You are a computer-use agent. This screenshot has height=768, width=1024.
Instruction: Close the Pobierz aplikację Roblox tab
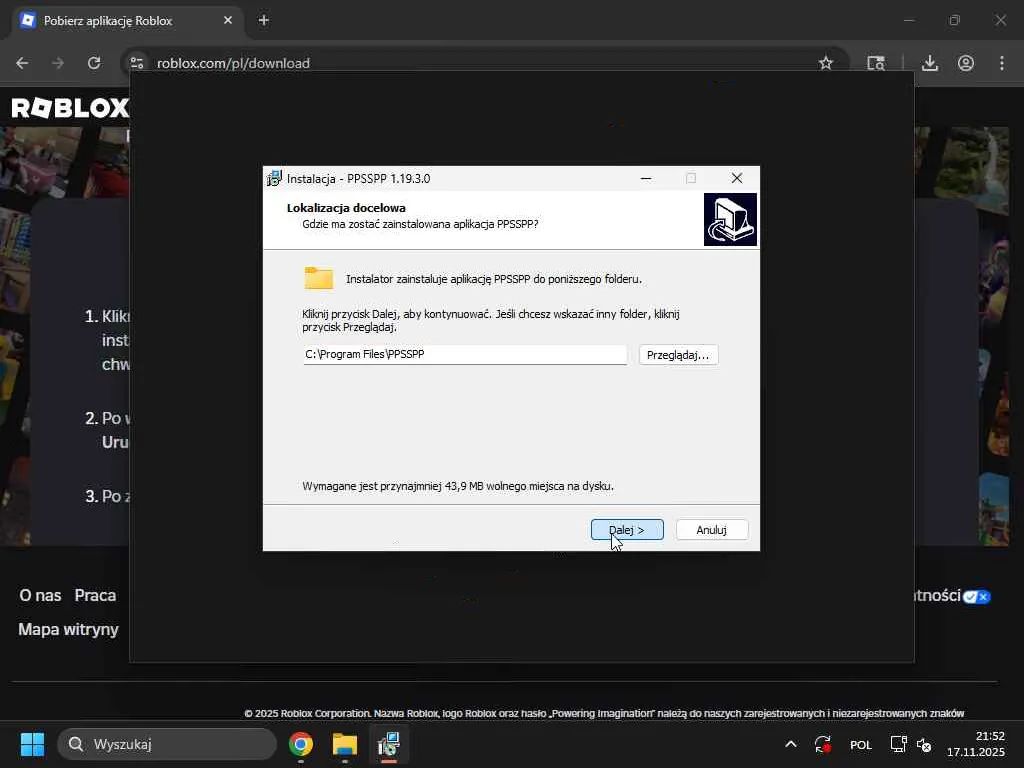[228, 20]
